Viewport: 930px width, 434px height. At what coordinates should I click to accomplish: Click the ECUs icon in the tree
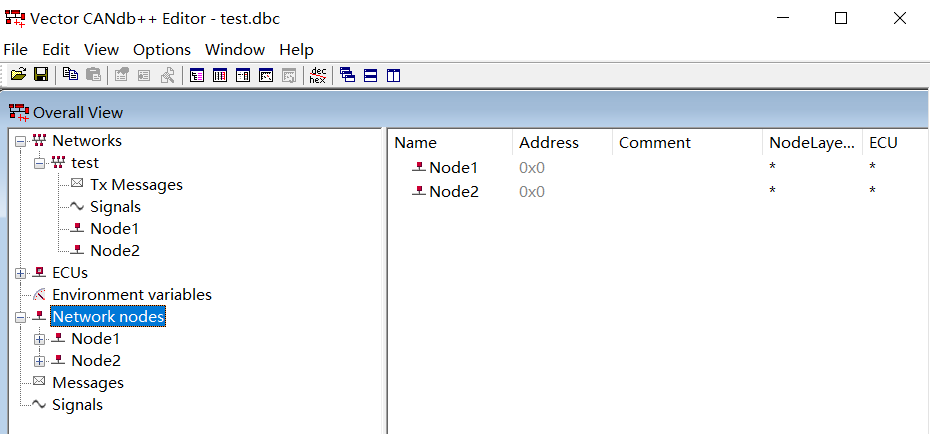(40, 272)
